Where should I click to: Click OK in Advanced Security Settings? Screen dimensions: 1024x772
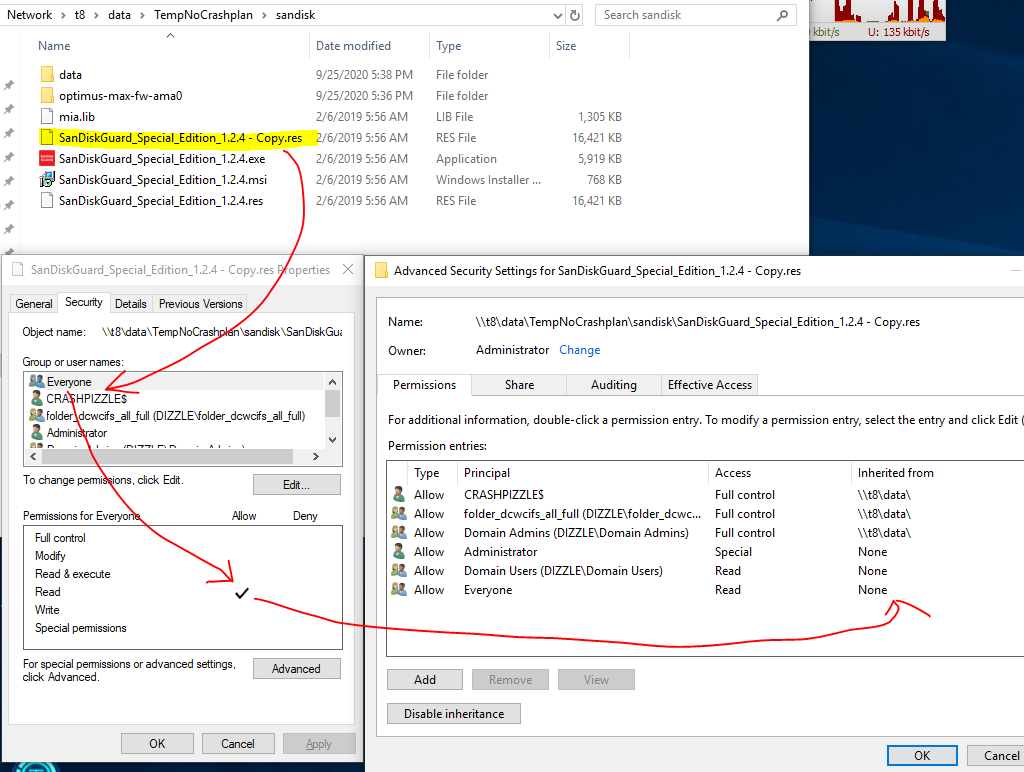[922, 755]
